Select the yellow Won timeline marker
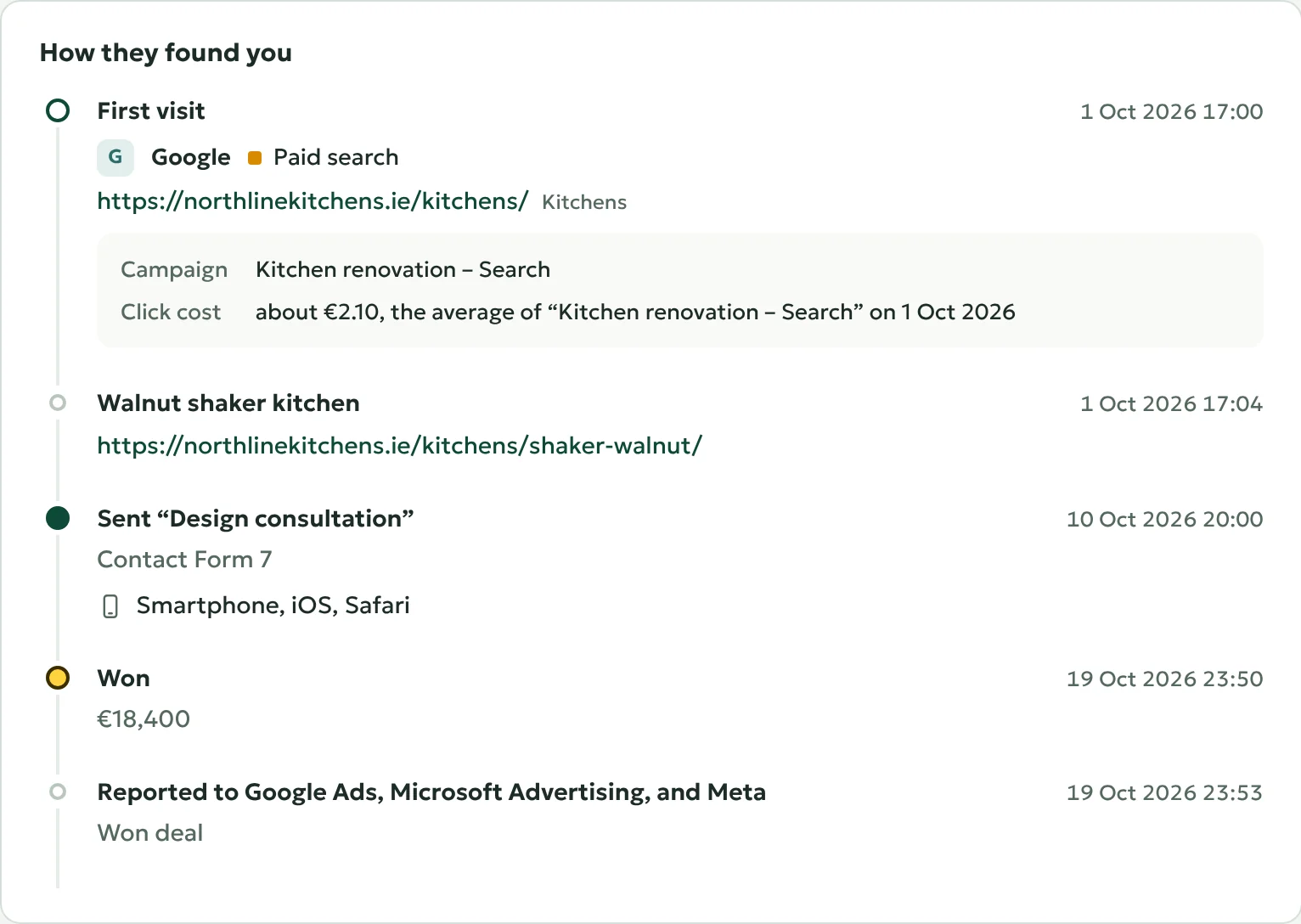Image resolution: width=1301 pixels, height=924 pixels. 58,678
